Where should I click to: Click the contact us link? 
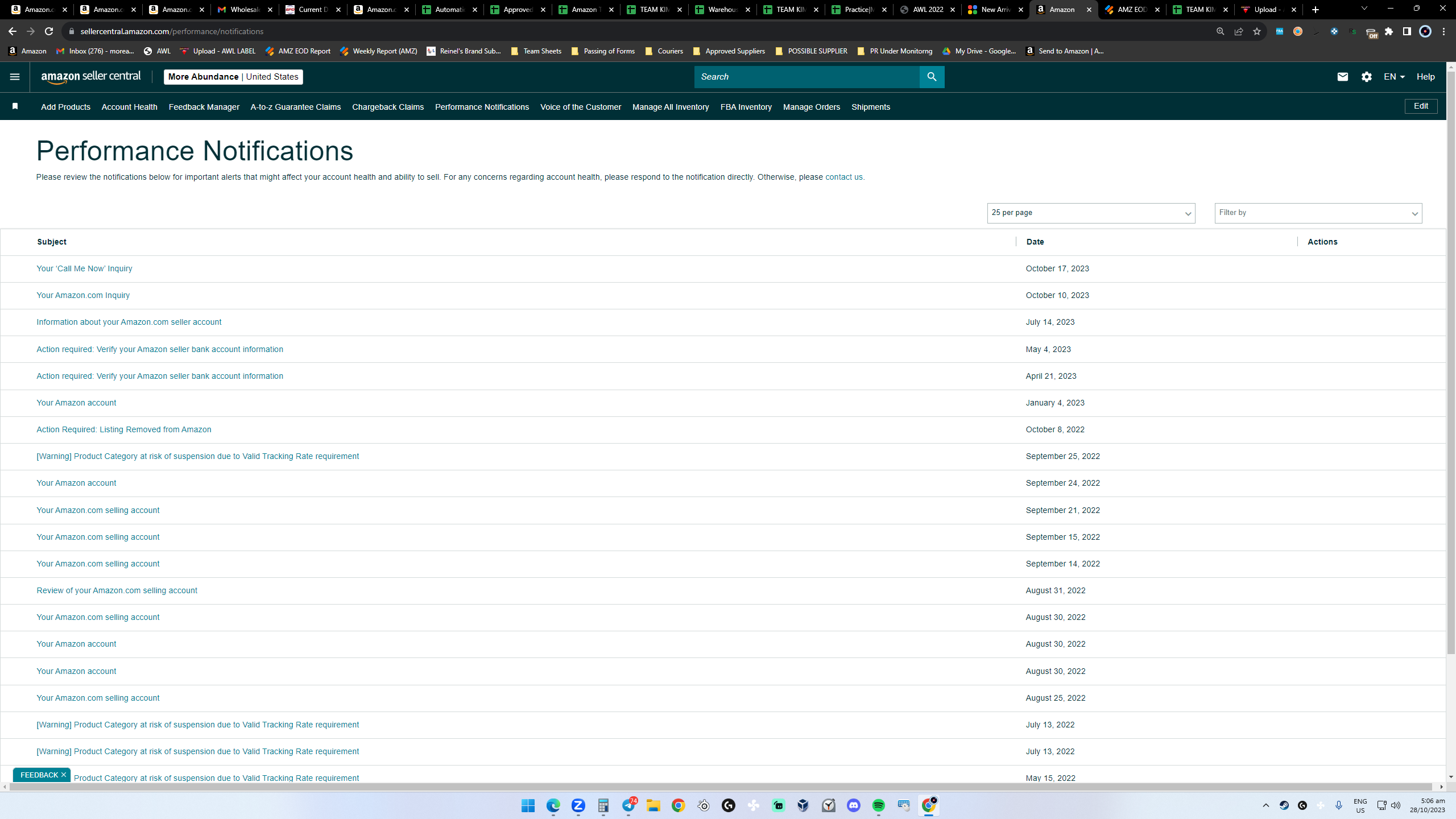843,177
